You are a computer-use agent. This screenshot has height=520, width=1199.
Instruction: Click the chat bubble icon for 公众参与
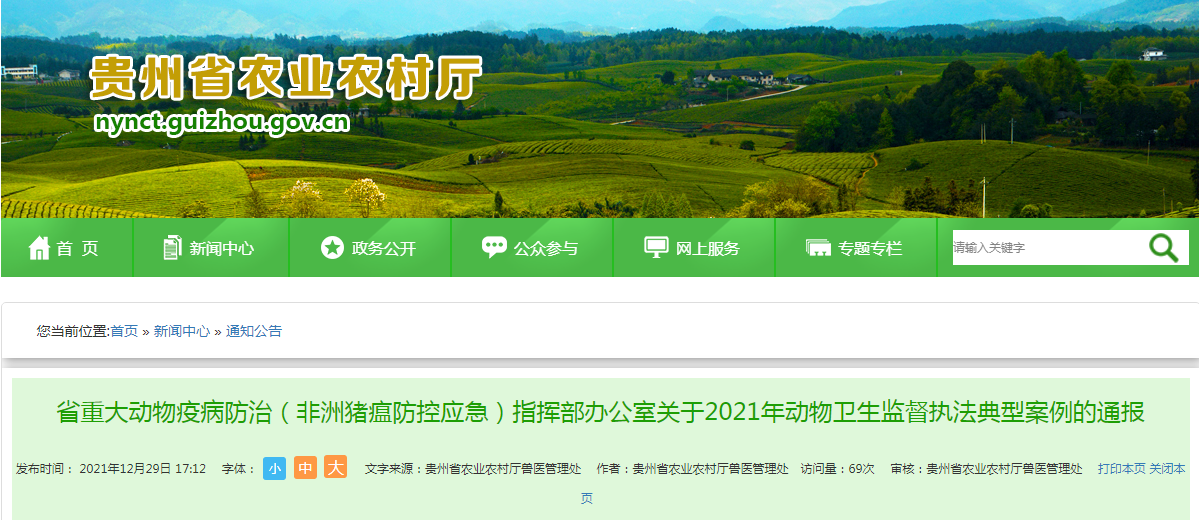click(x=494, y=247)
